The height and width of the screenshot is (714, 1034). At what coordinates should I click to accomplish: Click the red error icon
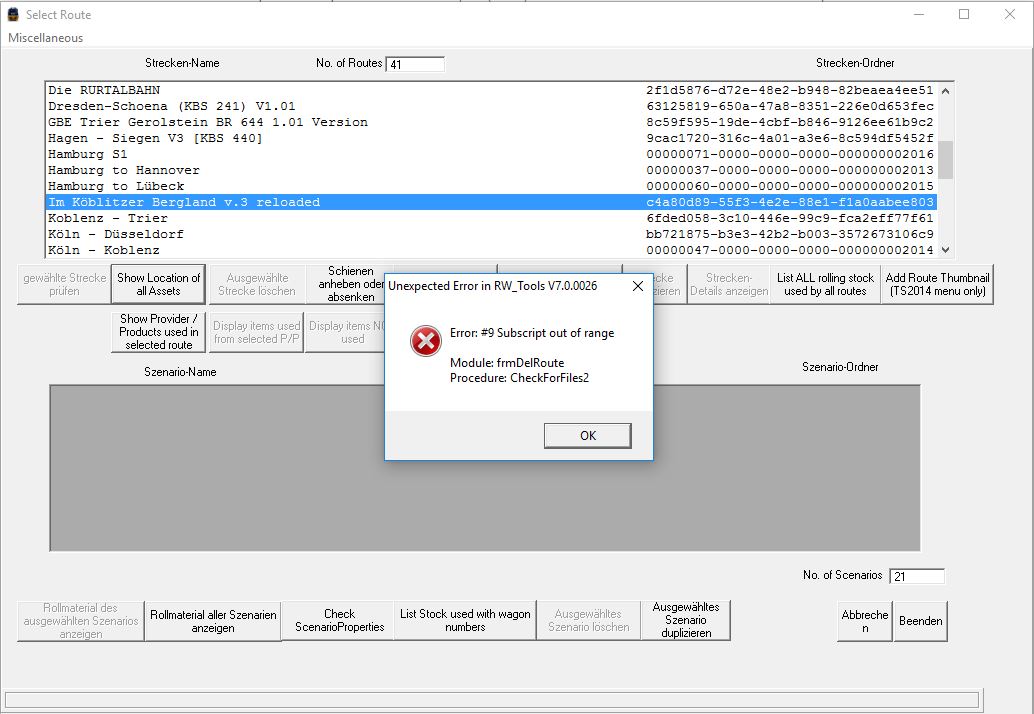pyautogui.click(x=426, y=341)
